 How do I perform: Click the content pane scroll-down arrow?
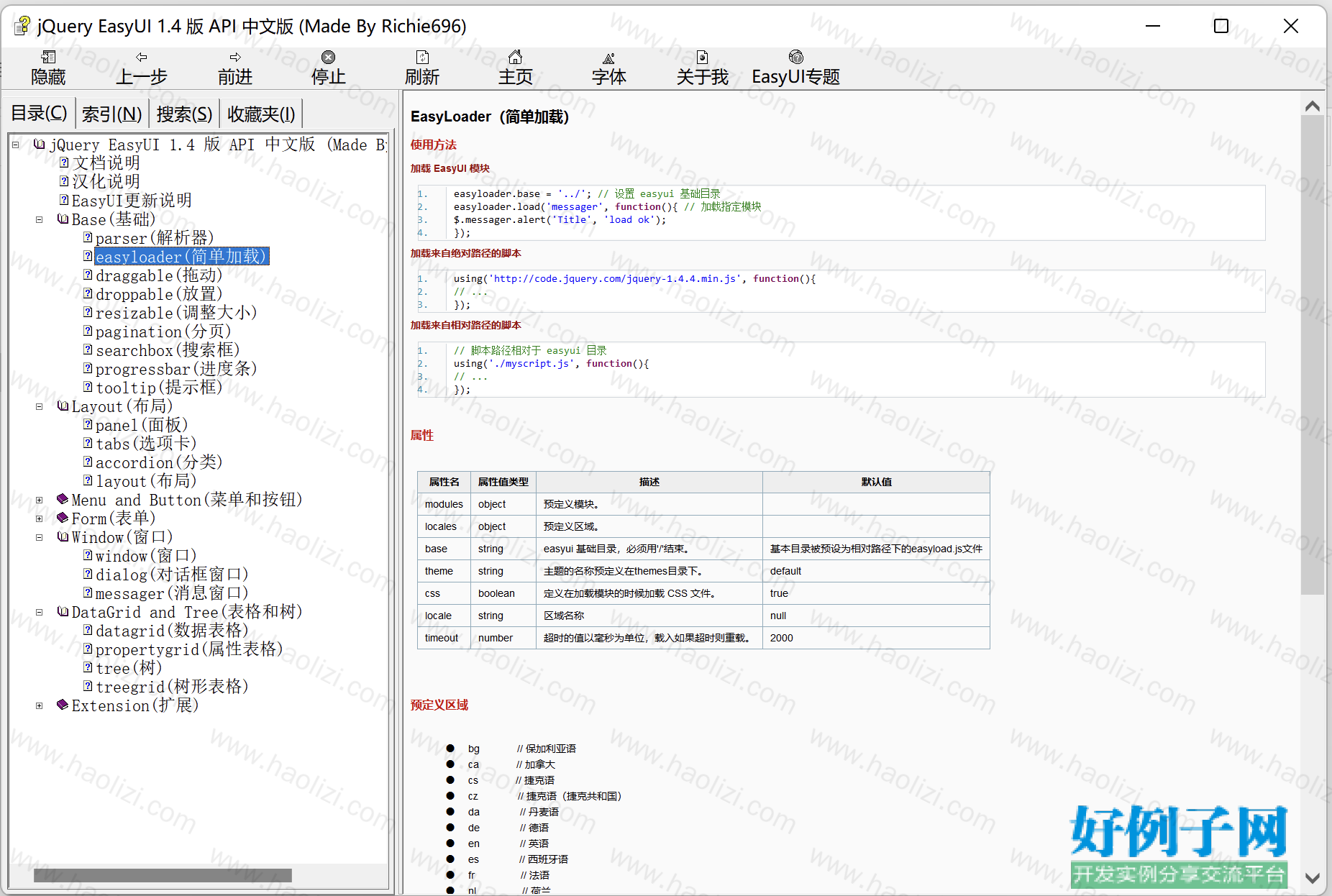click(x=1312, y=878)
